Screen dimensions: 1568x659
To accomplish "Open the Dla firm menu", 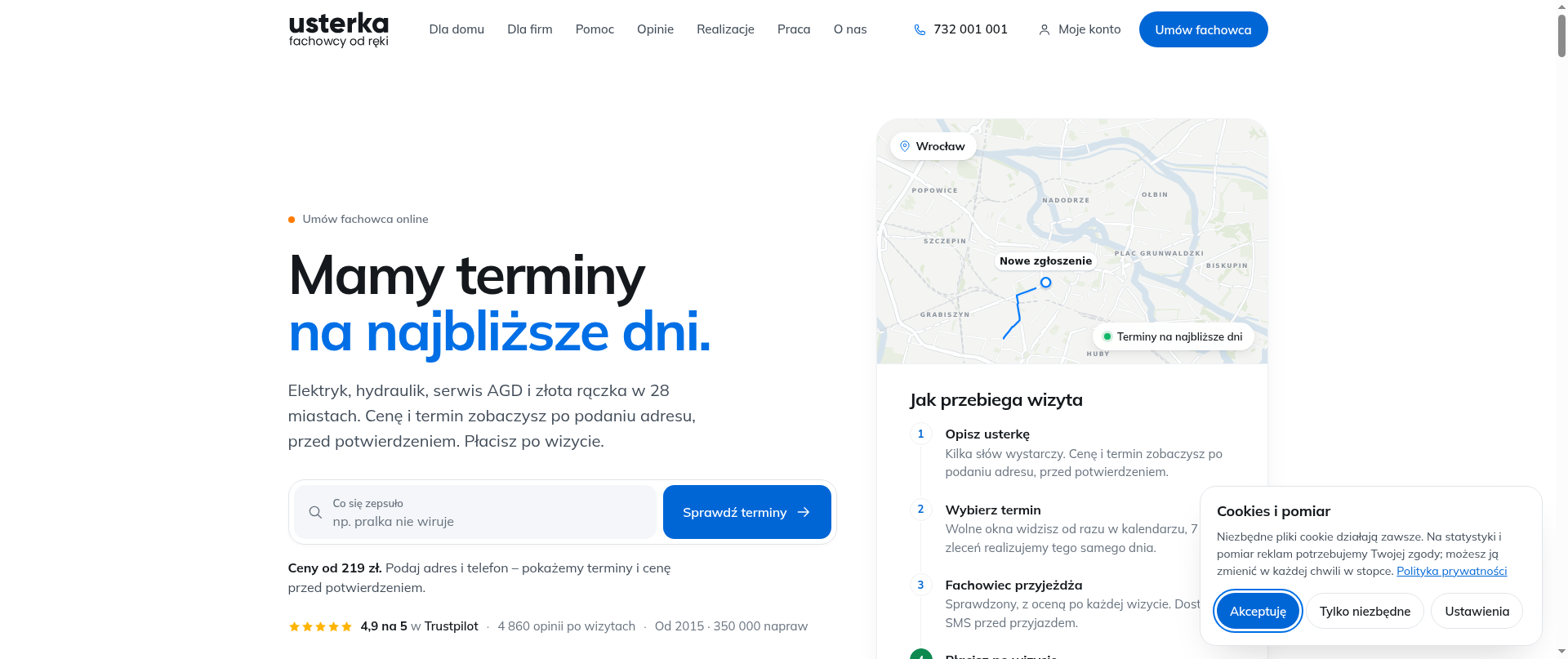I will 530,29.
